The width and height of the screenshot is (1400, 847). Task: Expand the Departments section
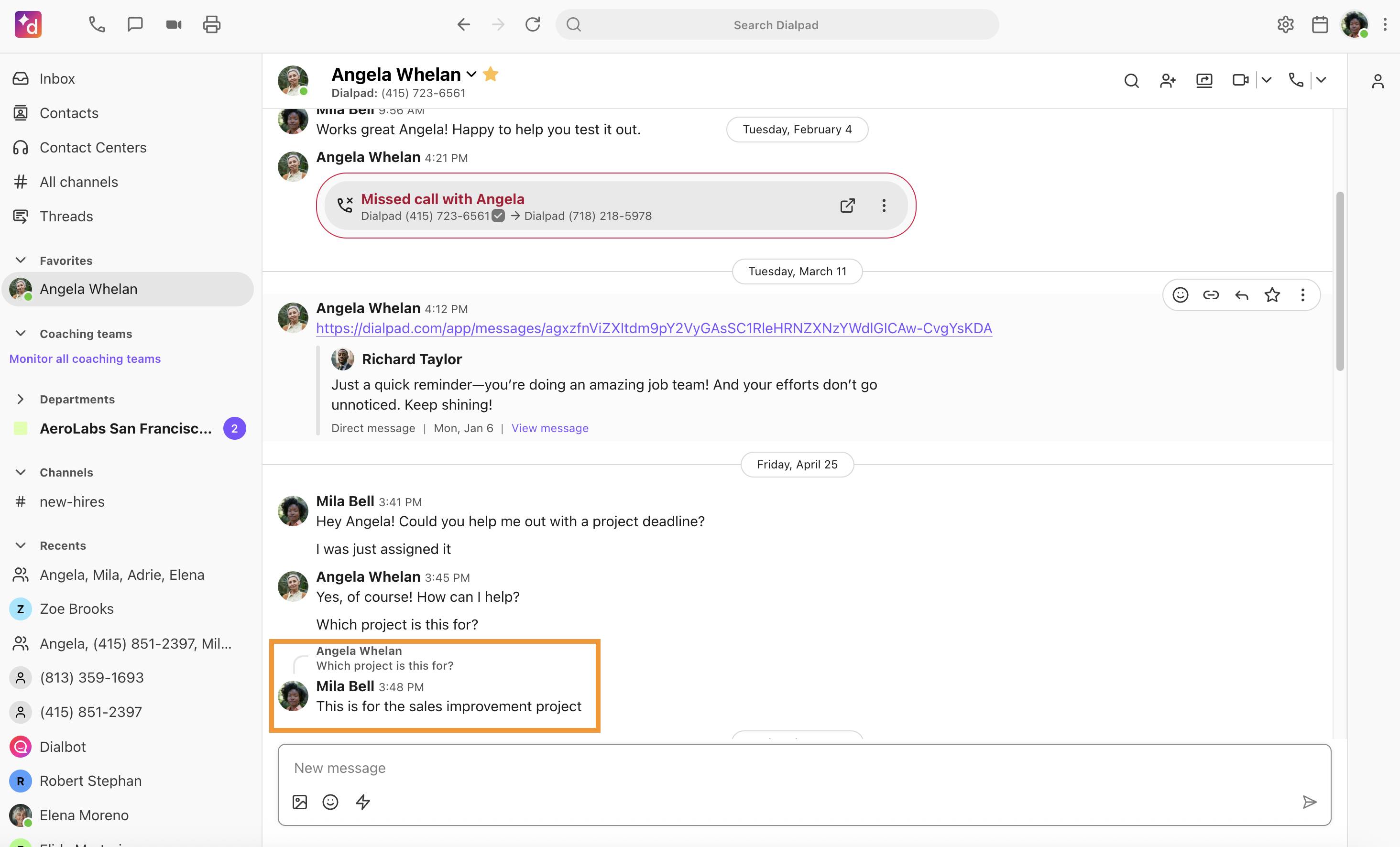[21, 399]
